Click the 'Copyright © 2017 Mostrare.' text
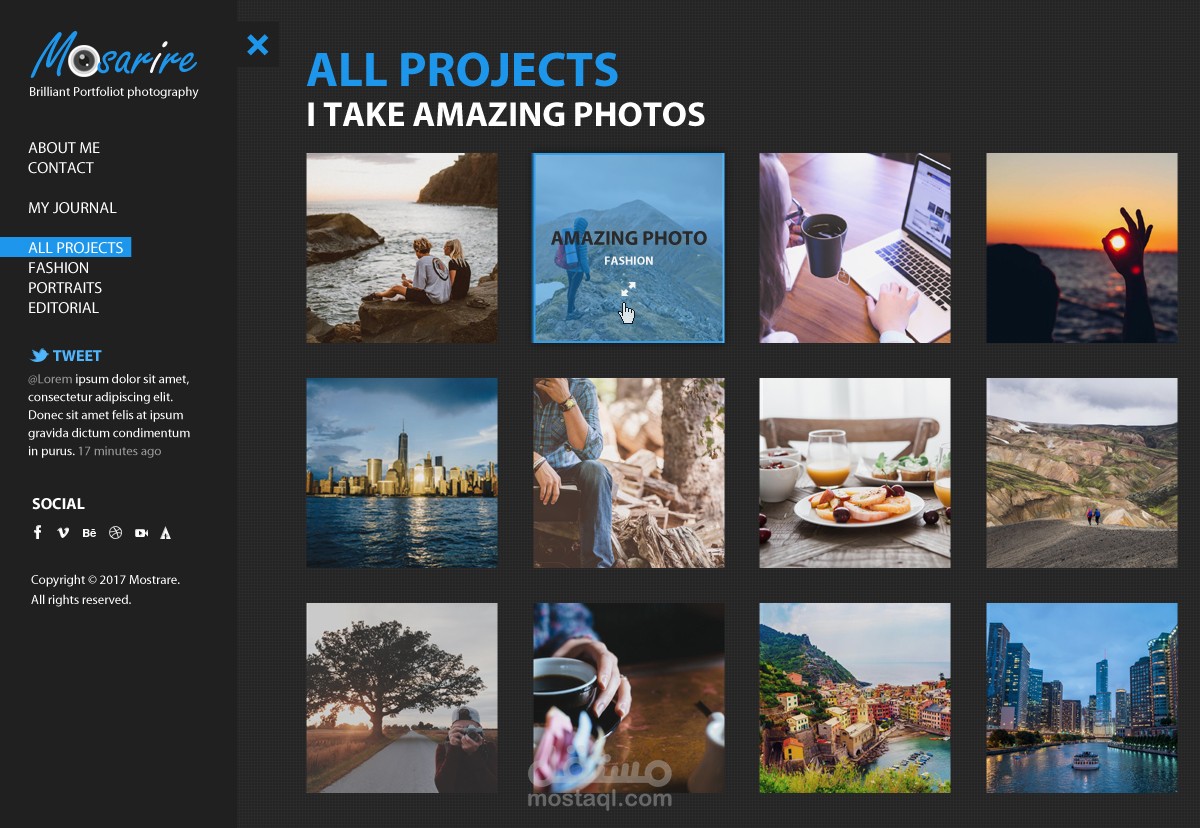Image resolution: width=1200 pixels, height=828 pixels. click(105, 580)
